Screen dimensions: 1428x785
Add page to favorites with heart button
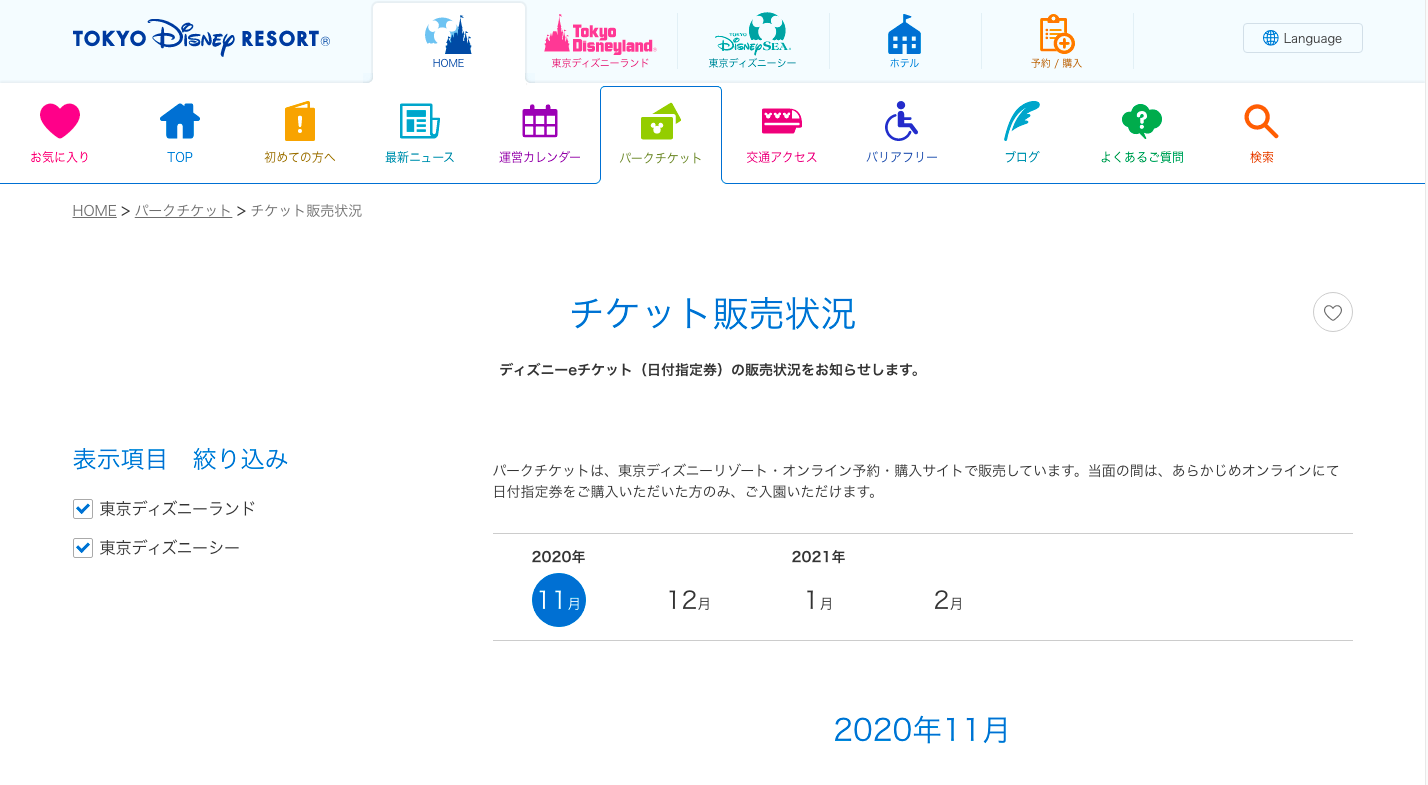1332,312
